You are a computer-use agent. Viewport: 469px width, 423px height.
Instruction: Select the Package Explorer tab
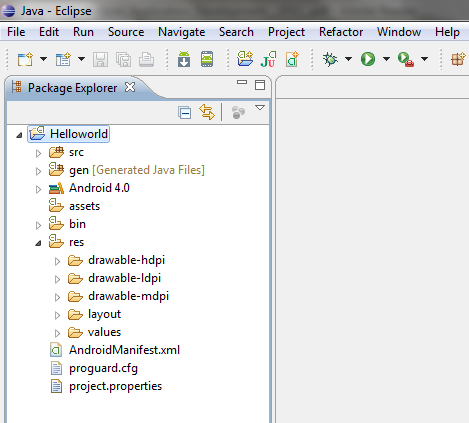[72, 88]
